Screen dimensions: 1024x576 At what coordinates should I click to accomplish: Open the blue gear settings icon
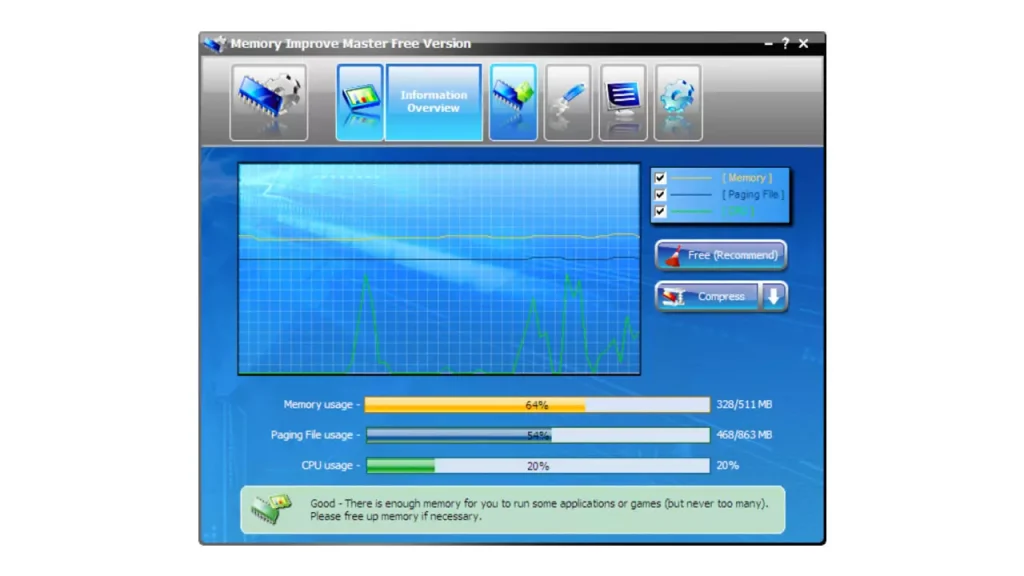678,103
